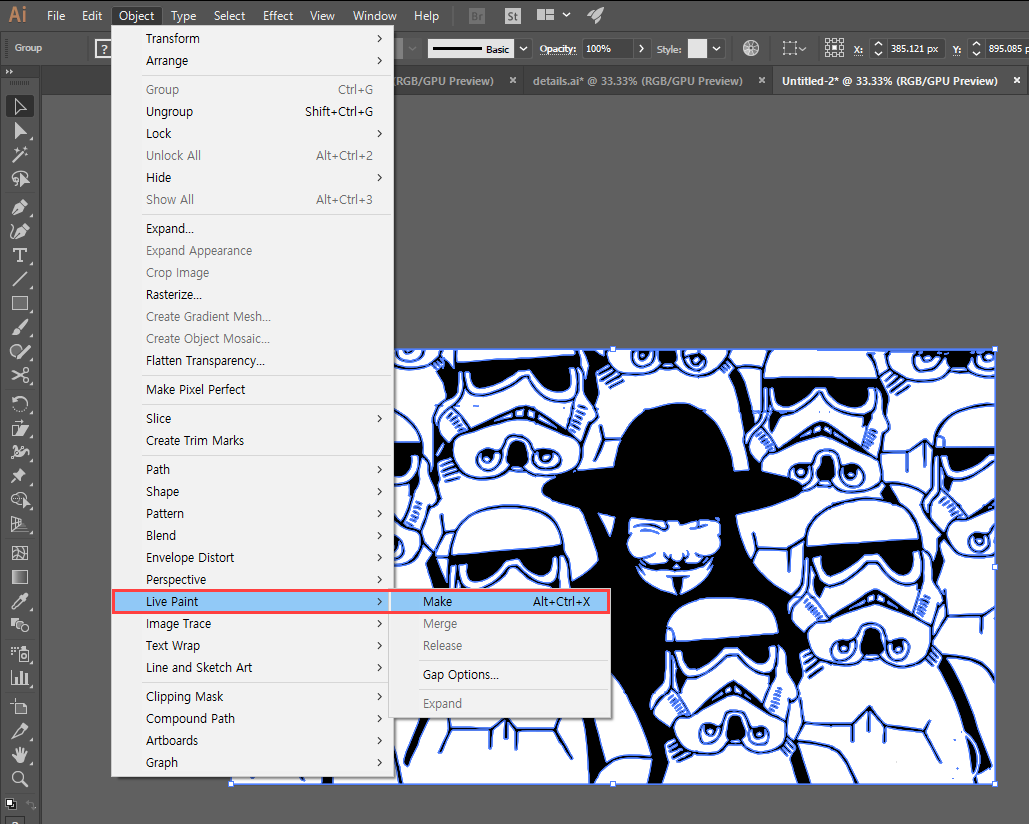Viewport: 1029px width, 824px height.
Task: Select the Zoom tool
Action: coord(20,779)
